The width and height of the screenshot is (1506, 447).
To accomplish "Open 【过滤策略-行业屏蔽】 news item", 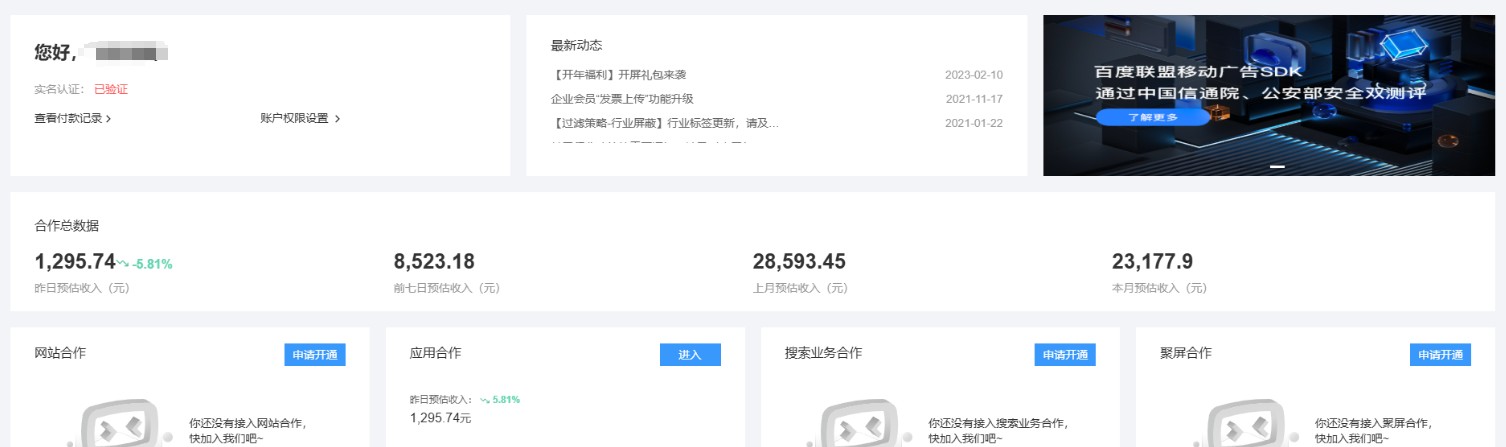I will (x=664, y=123).
